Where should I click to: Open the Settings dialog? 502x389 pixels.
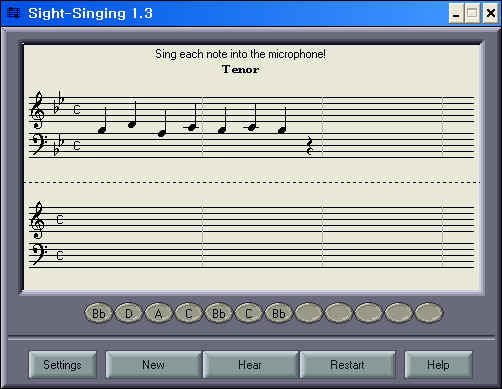pyautogui.click(x=62, y=364)
